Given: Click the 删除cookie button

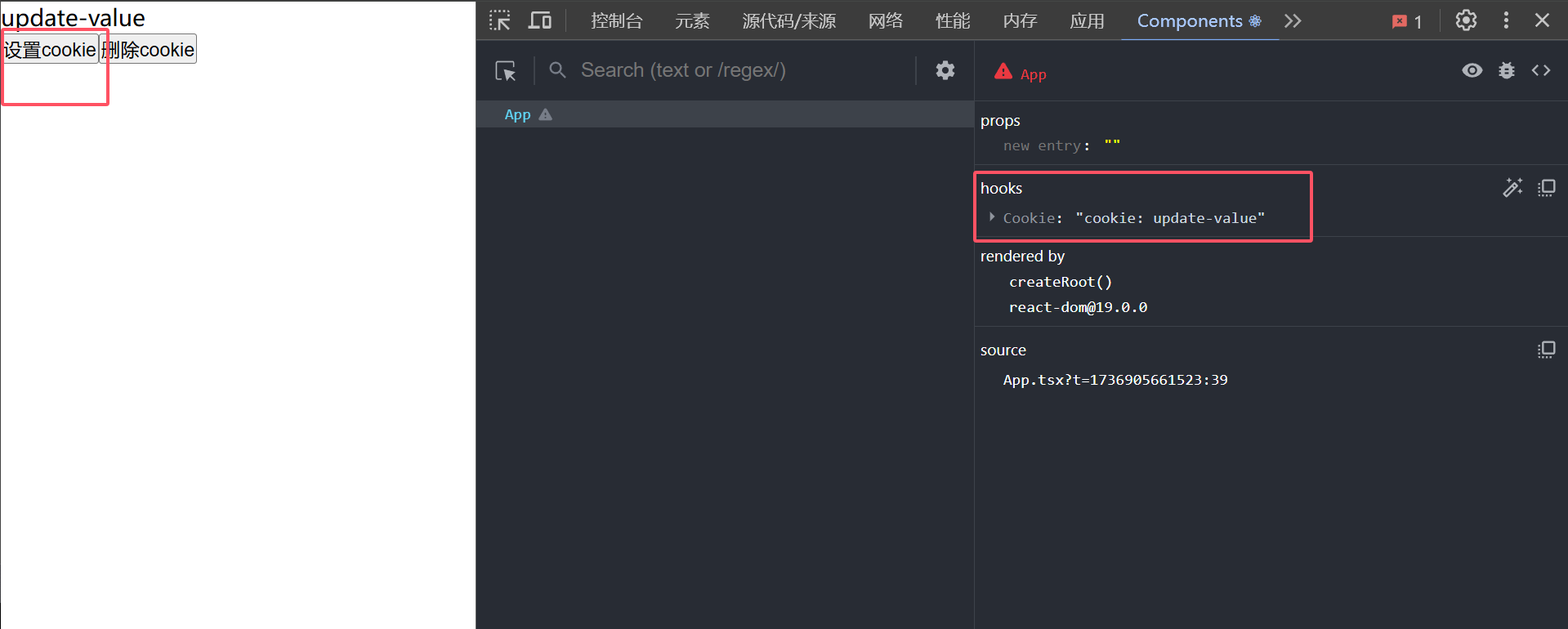Looking at the screenshot, I should pyautogui.click(x=149, y=50).
